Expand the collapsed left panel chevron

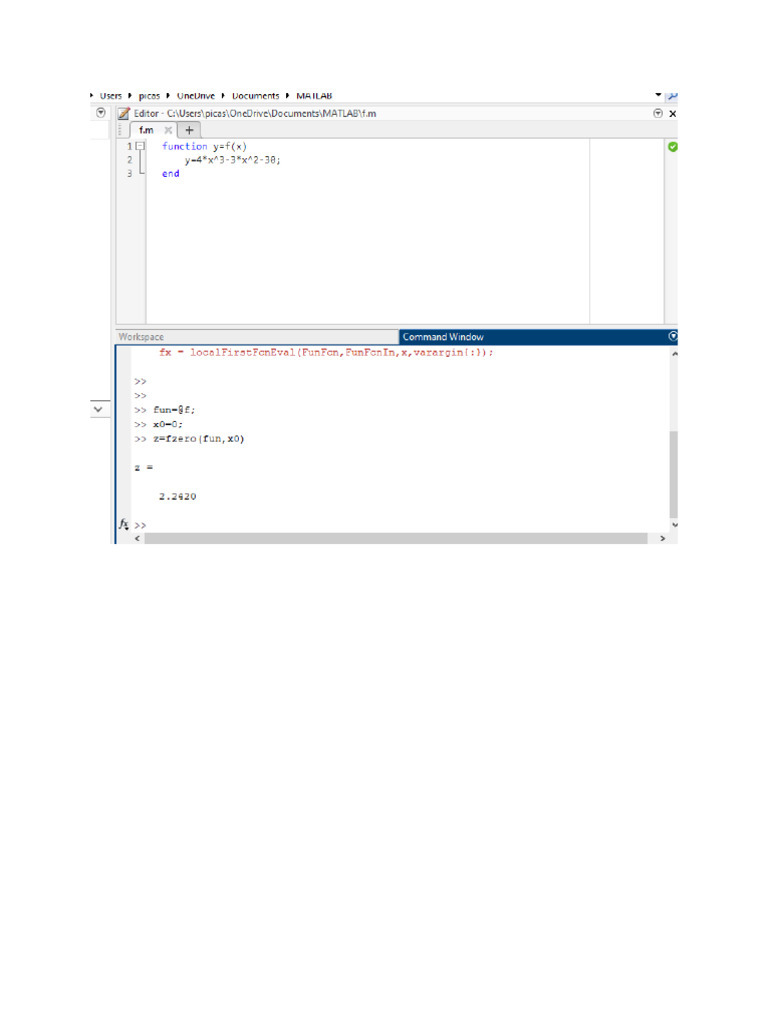pyautogui.click(x=98, y=409)
